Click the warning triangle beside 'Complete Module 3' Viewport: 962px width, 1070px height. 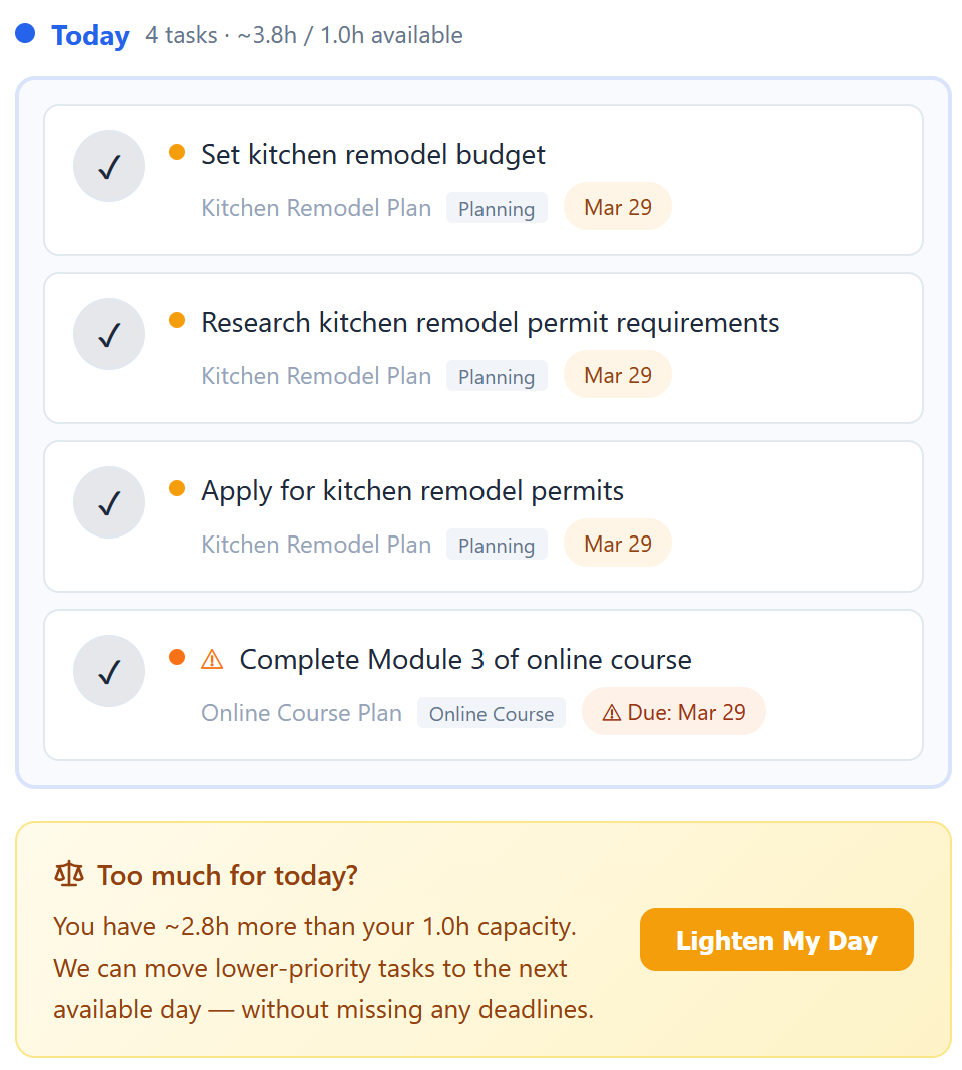click(212, 659)
